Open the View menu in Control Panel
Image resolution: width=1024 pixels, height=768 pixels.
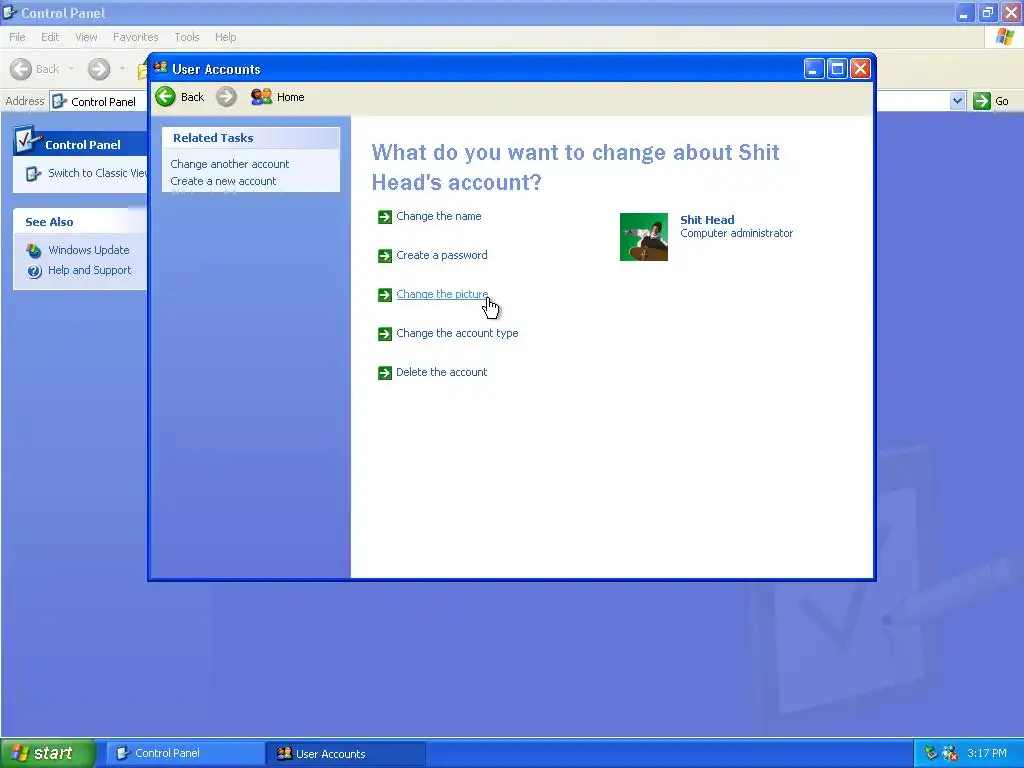pyautogui.click(x=86, y=37)
